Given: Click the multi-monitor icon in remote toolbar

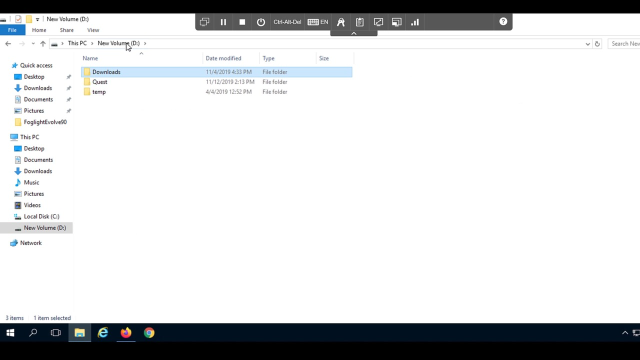Looking at the screenshot, I should tap(397, 22).
